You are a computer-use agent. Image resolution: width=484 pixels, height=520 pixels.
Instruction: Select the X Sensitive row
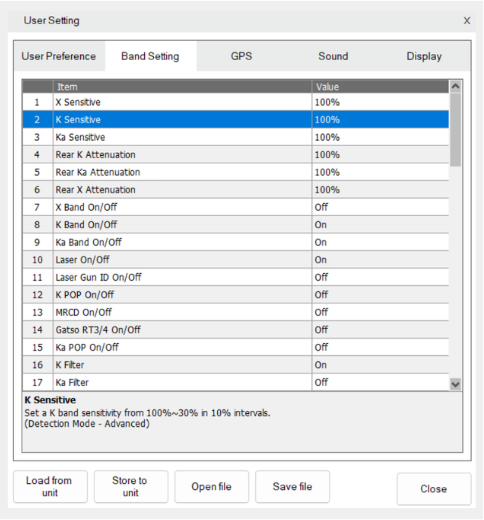tap(236, 102)
